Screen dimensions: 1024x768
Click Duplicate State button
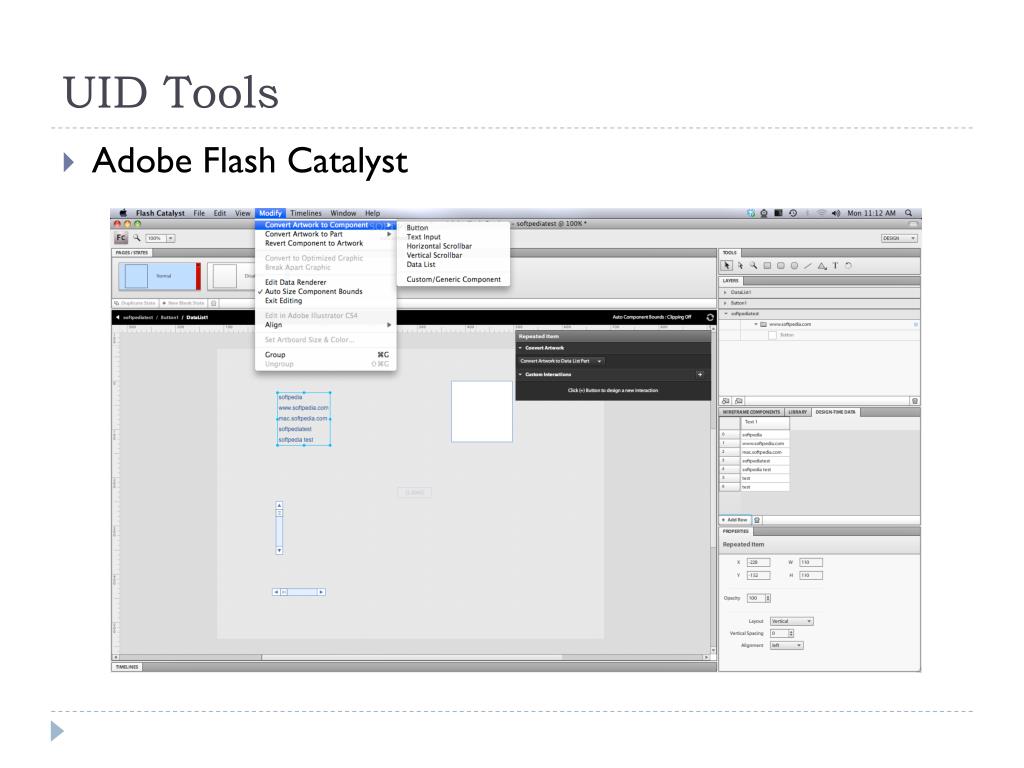[135, 303]
